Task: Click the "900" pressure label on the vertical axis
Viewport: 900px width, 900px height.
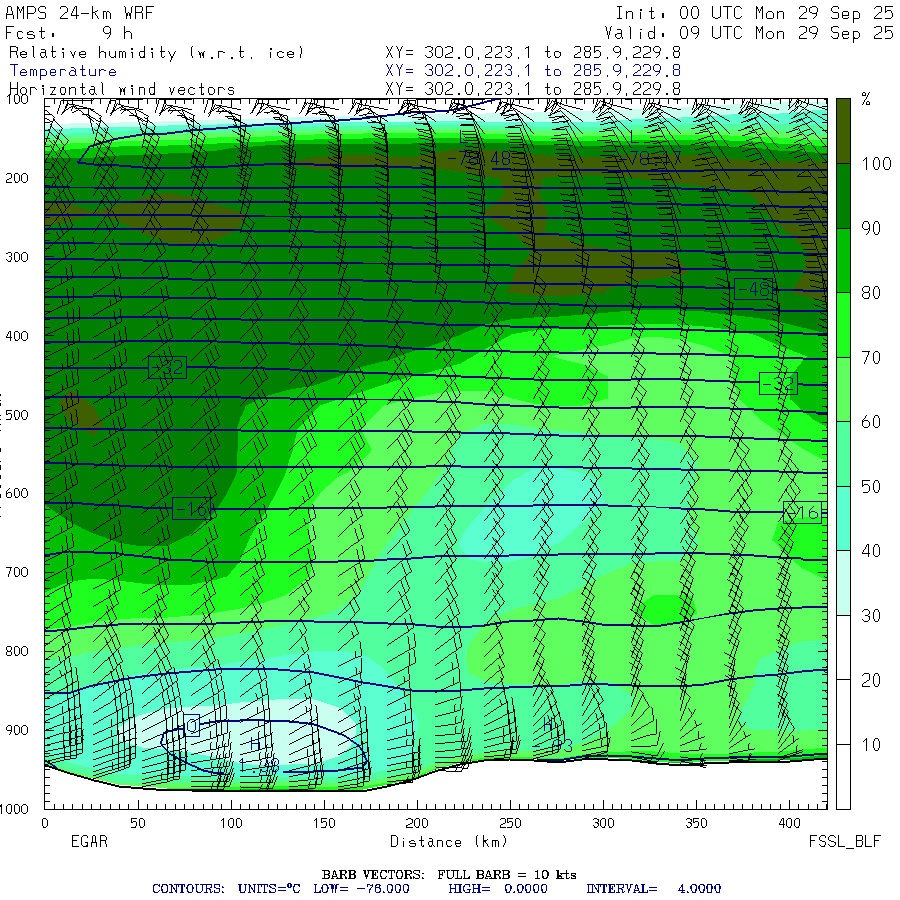Action: pos(17,730)
